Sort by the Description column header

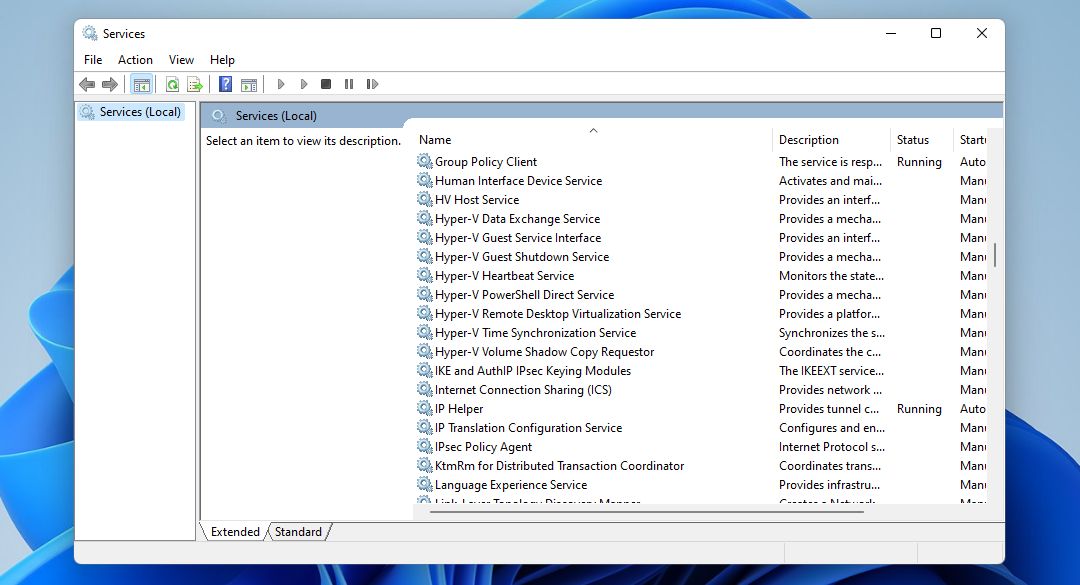831,139
